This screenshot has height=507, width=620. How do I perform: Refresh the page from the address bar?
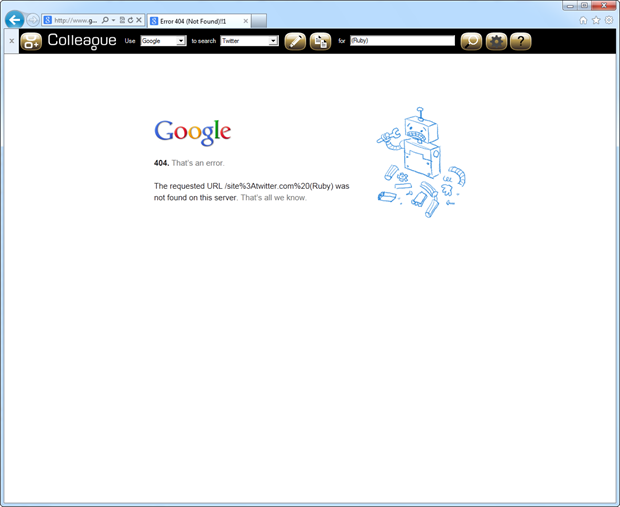130,20
